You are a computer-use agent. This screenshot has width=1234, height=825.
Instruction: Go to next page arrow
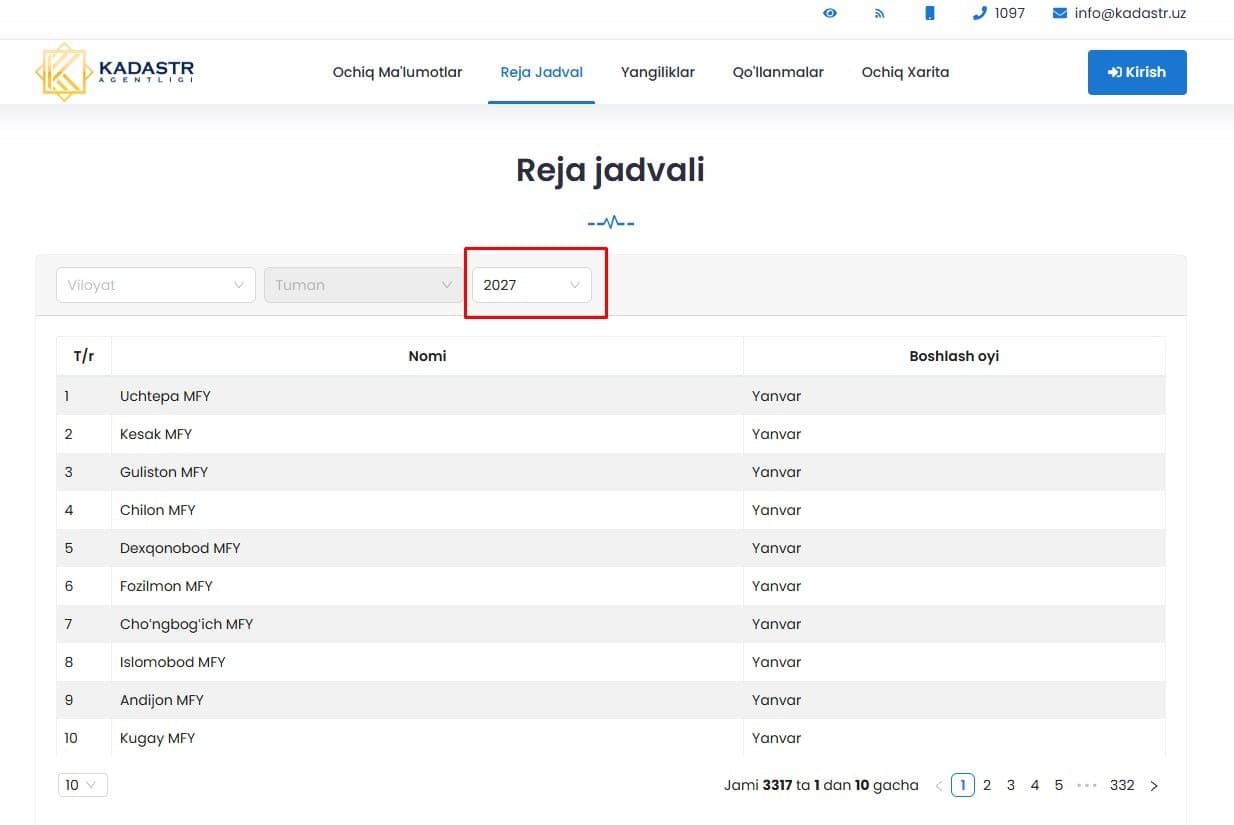(1154, 786)
